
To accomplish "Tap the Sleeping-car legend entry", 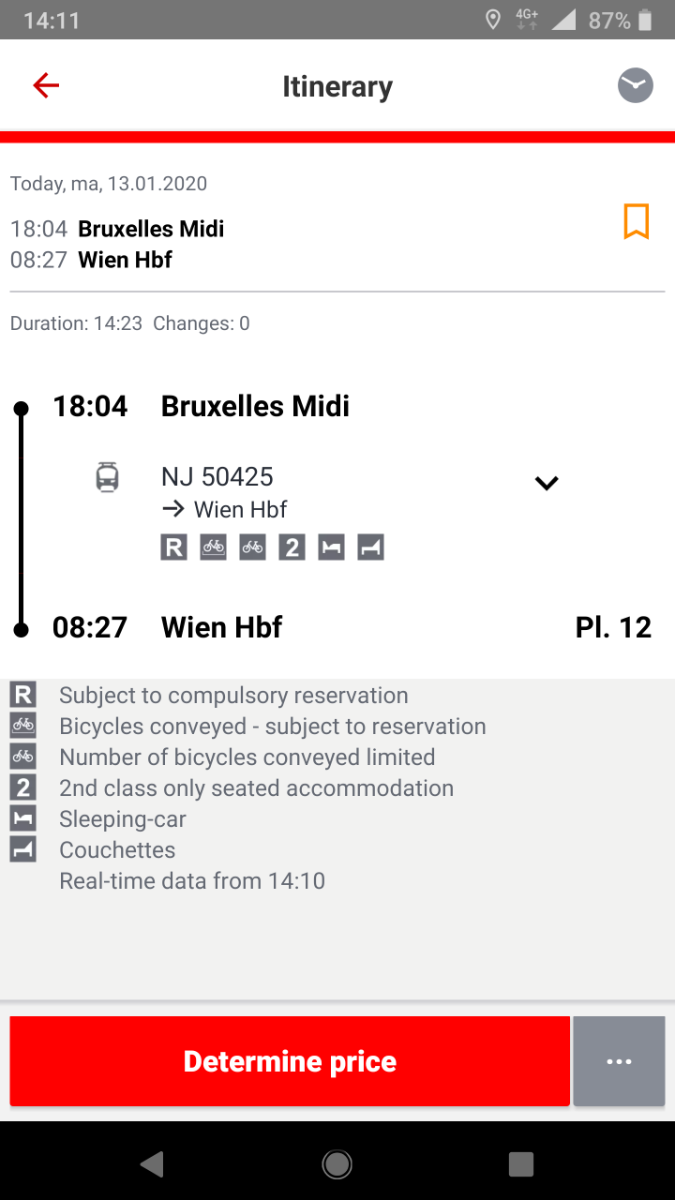I will coord(122,819).
